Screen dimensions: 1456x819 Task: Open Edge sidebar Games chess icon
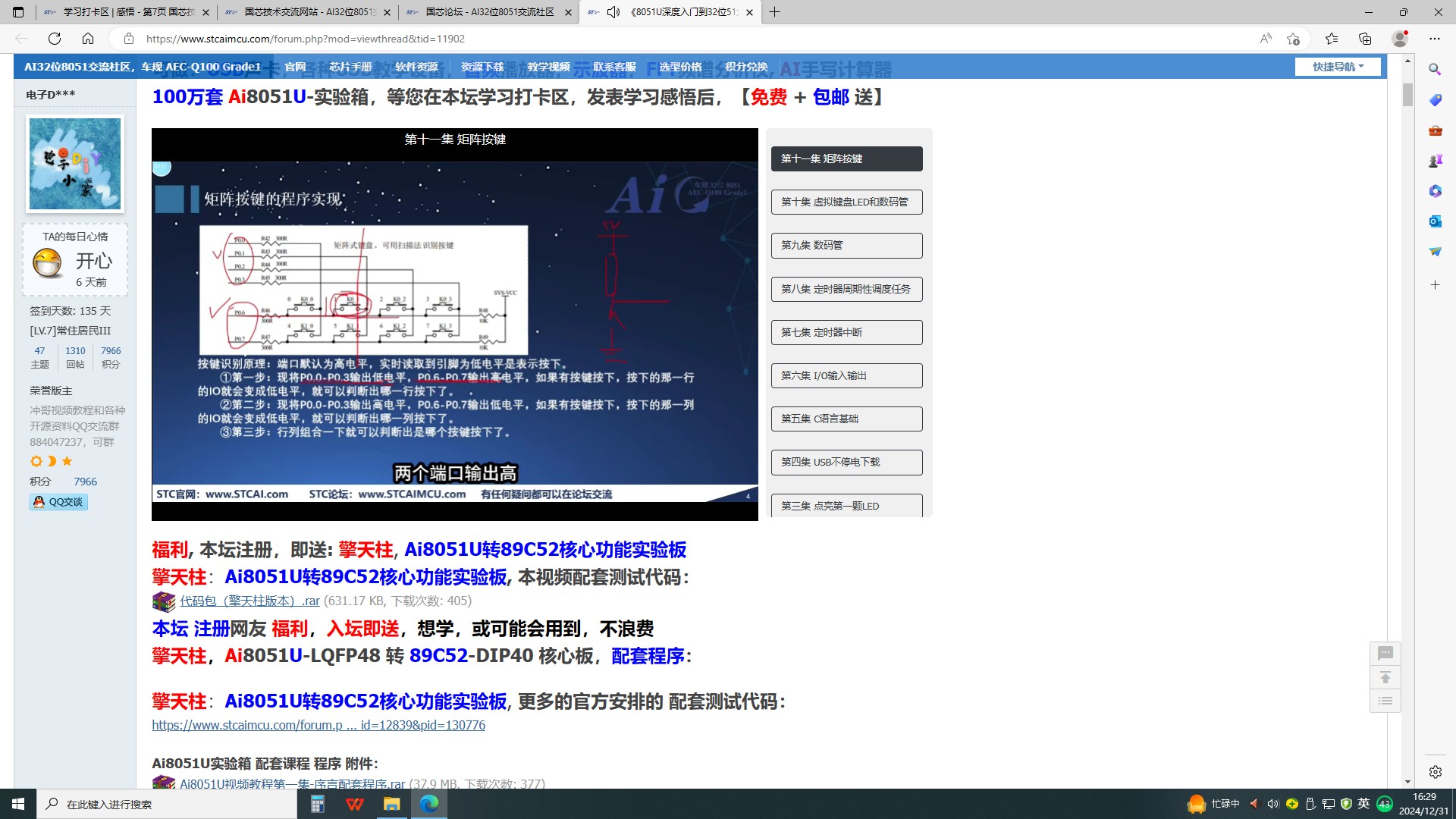(x=1435, y=161)
